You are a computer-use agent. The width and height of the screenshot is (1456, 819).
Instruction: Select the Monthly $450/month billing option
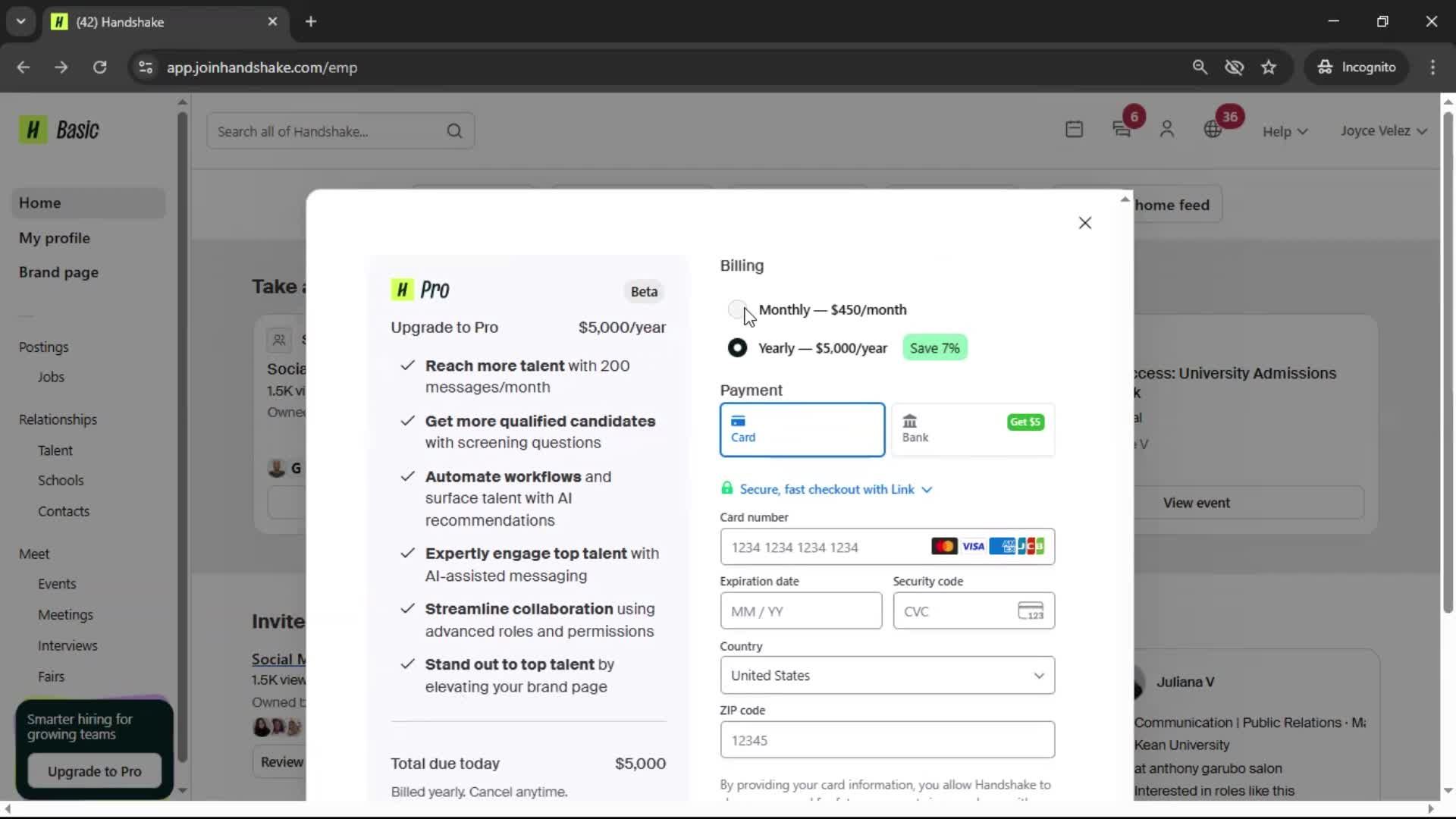pyautogui.click(x=736, y=309)
